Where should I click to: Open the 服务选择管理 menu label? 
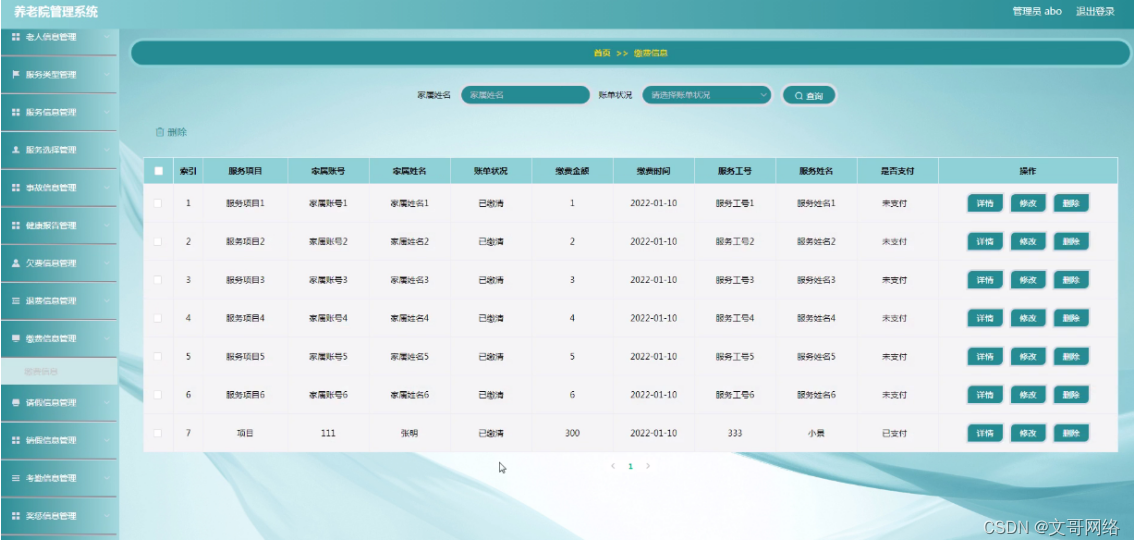(x=51, y=150)
